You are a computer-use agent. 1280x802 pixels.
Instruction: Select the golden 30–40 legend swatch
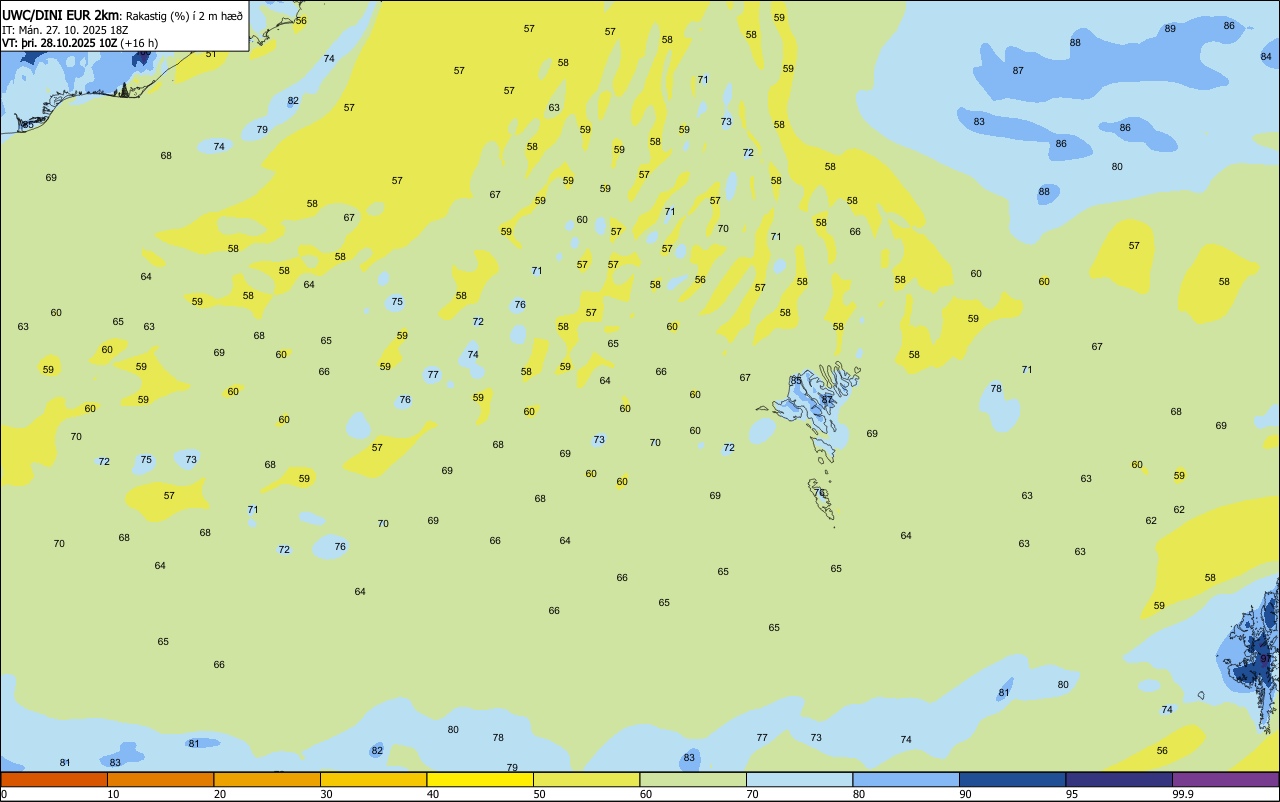pos(373,779)
